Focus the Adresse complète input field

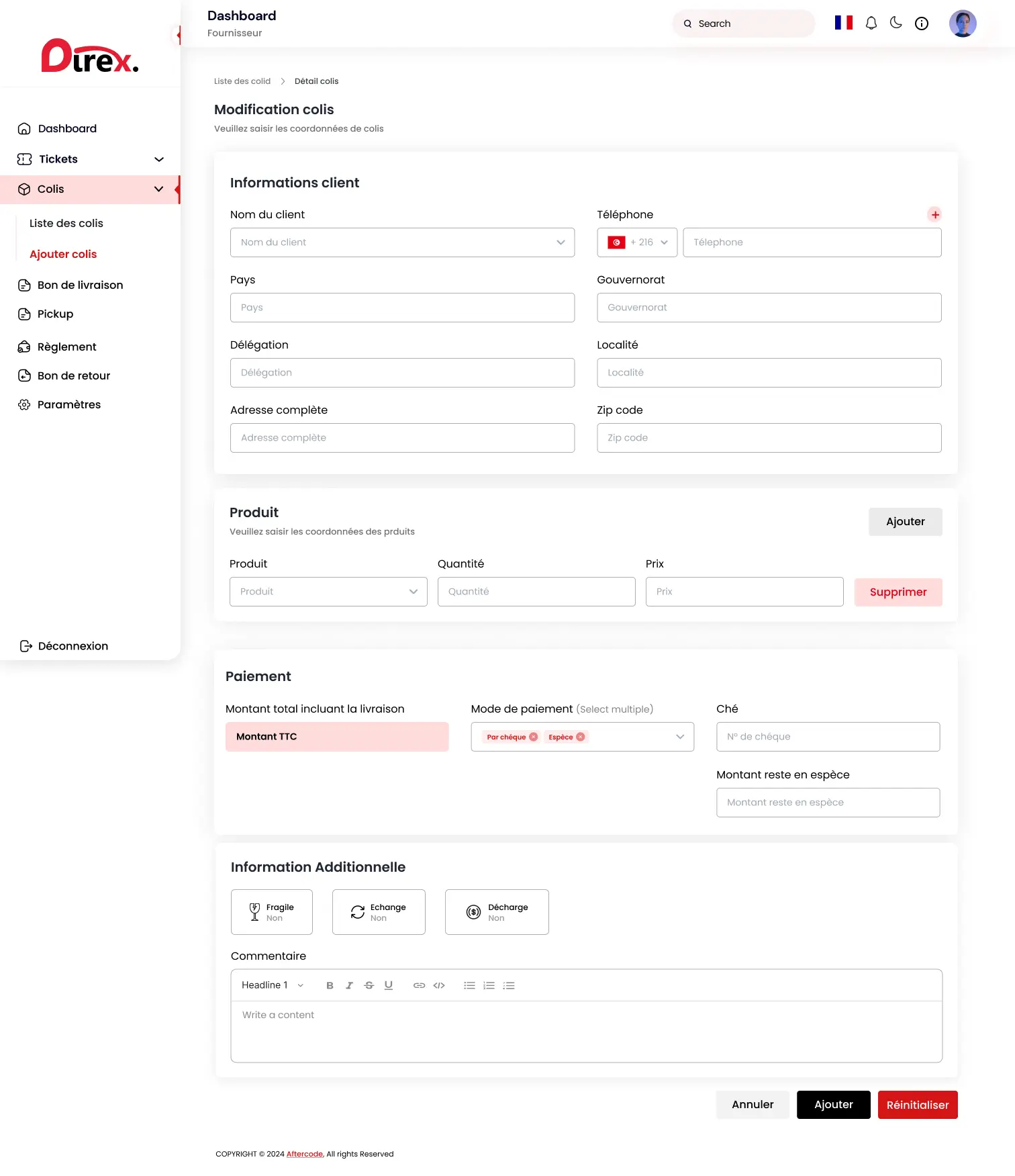[402, 438]
